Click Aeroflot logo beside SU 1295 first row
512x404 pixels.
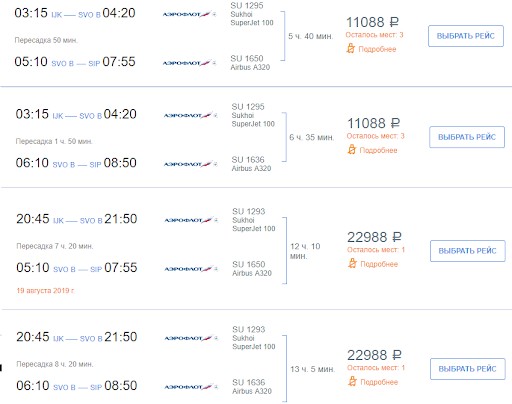click(189, 14)
